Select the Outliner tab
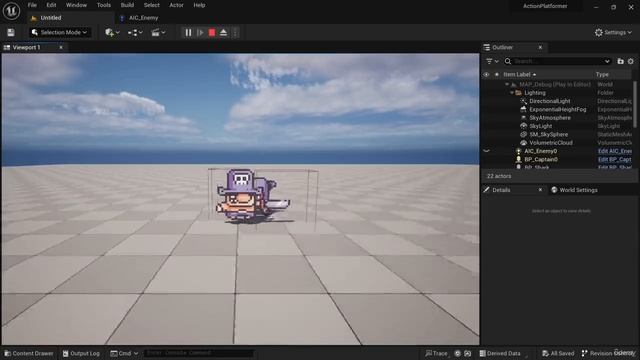This screenshot has height=360, width=640. (x=503, y=47)
